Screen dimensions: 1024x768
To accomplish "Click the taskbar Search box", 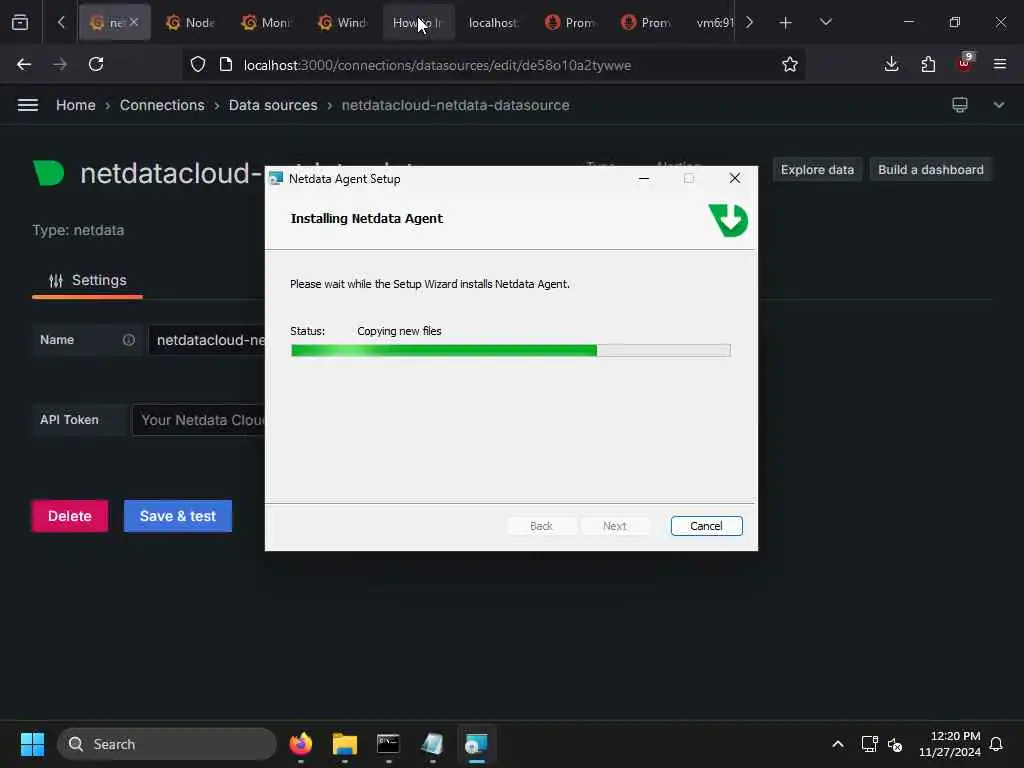I will 167,744.
